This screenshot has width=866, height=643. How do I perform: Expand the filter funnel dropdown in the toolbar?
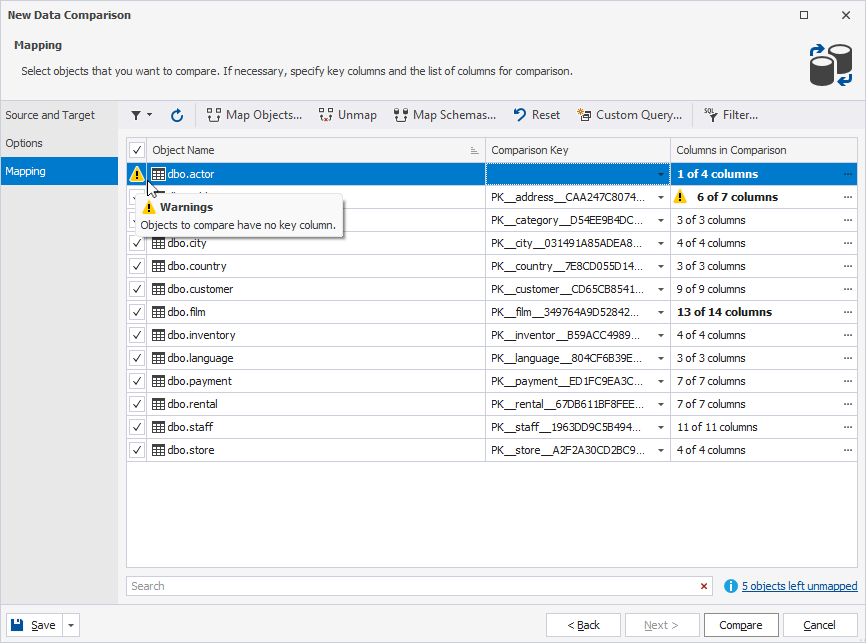coord(141,115)
